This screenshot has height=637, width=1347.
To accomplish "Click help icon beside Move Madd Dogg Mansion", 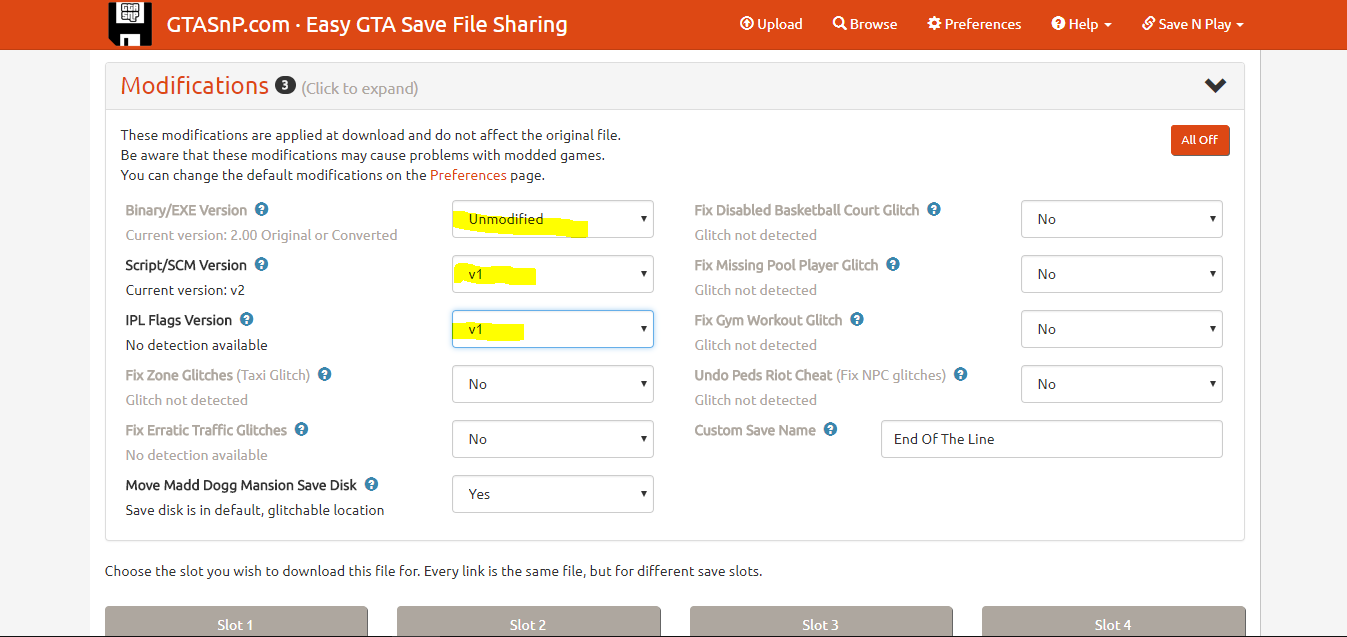I will pyautogui.click(x=371, y=485).
